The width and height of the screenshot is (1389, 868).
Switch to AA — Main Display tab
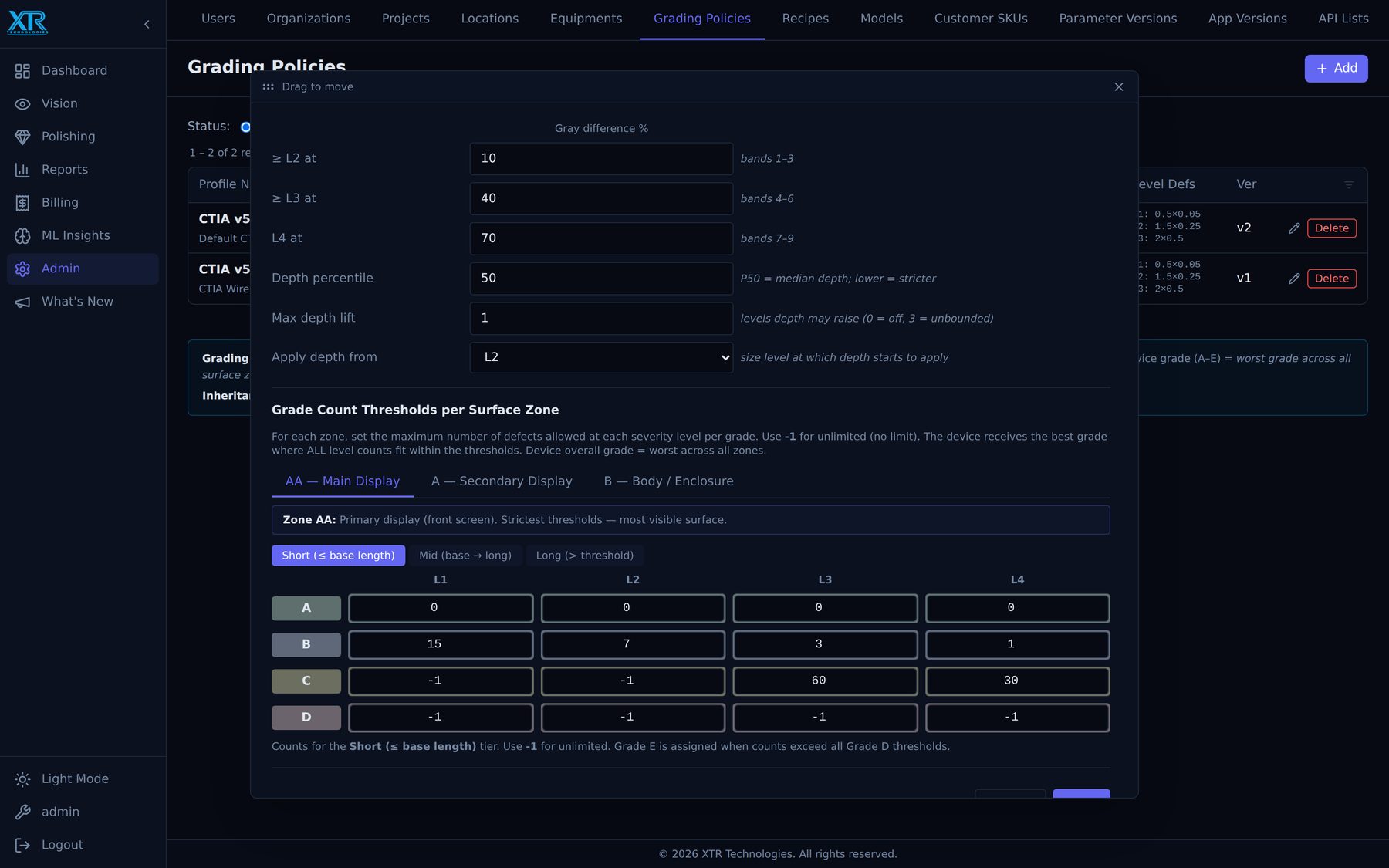(343, 481)
